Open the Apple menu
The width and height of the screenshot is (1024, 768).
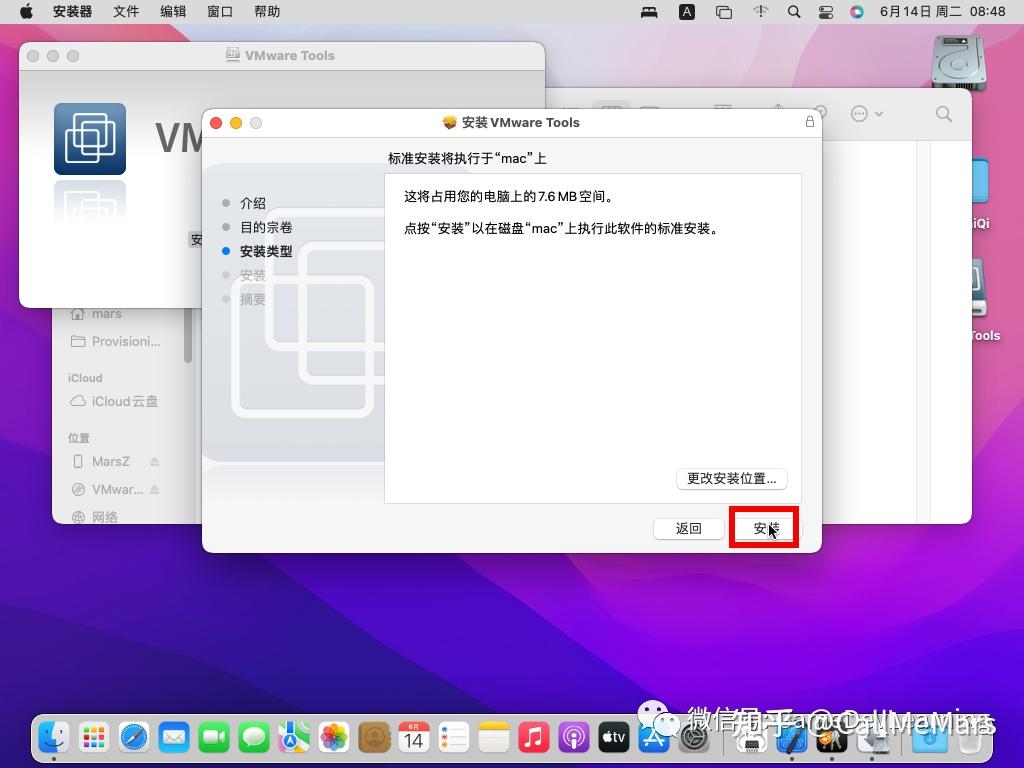(26, 12)
